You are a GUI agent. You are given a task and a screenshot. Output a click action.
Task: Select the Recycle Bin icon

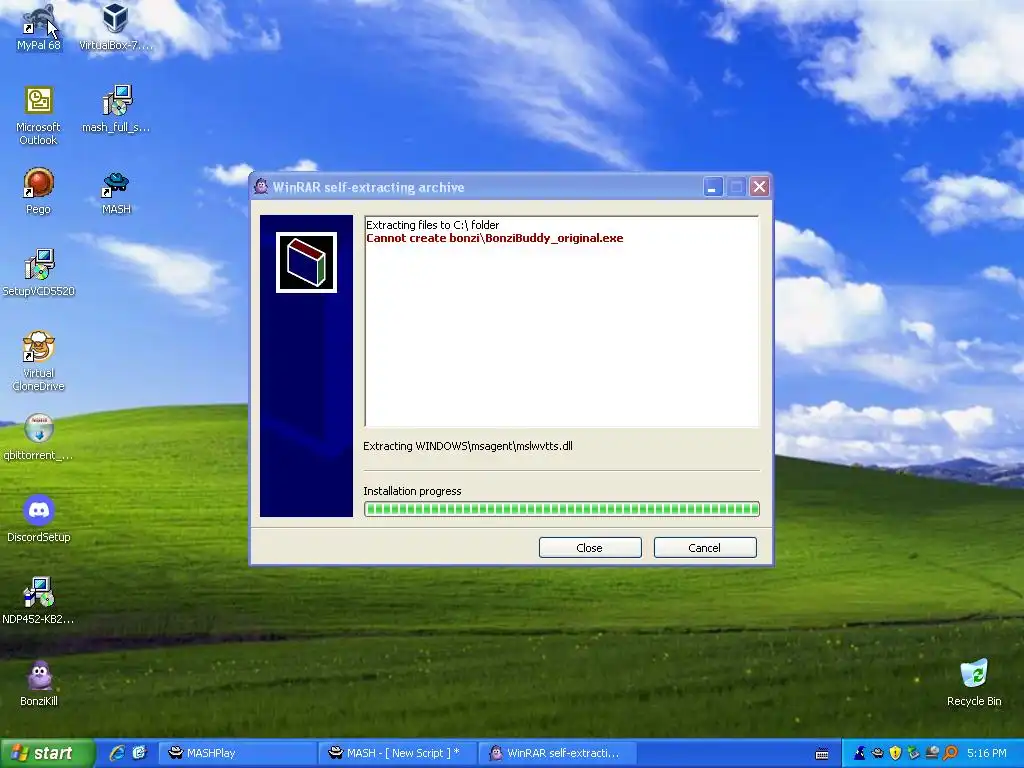[974, 683]
